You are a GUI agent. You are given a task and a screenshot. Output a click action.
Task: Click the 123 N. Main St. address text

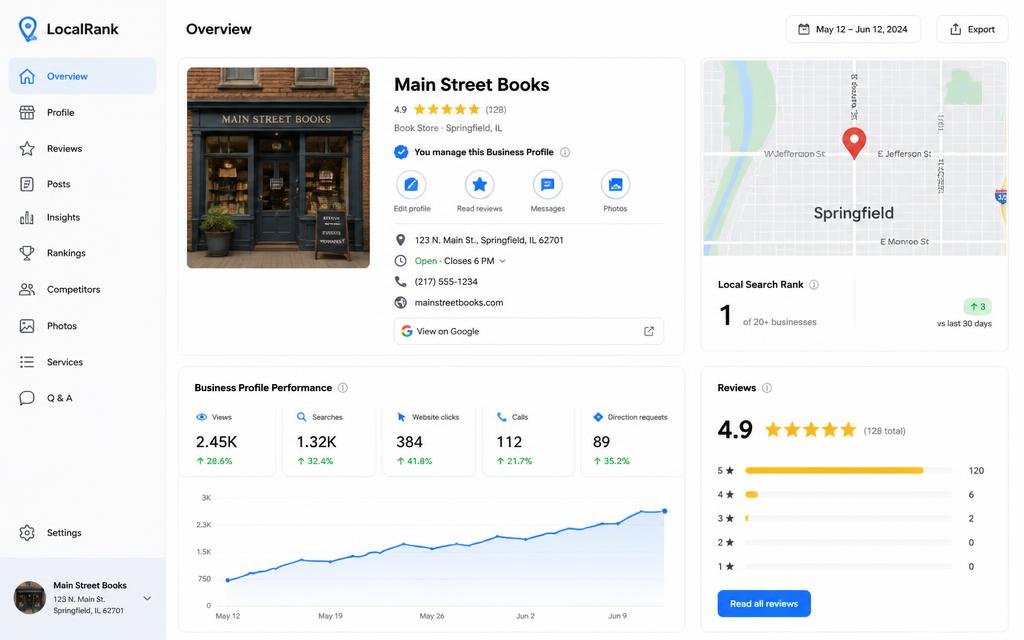click(x=488, y=240)
